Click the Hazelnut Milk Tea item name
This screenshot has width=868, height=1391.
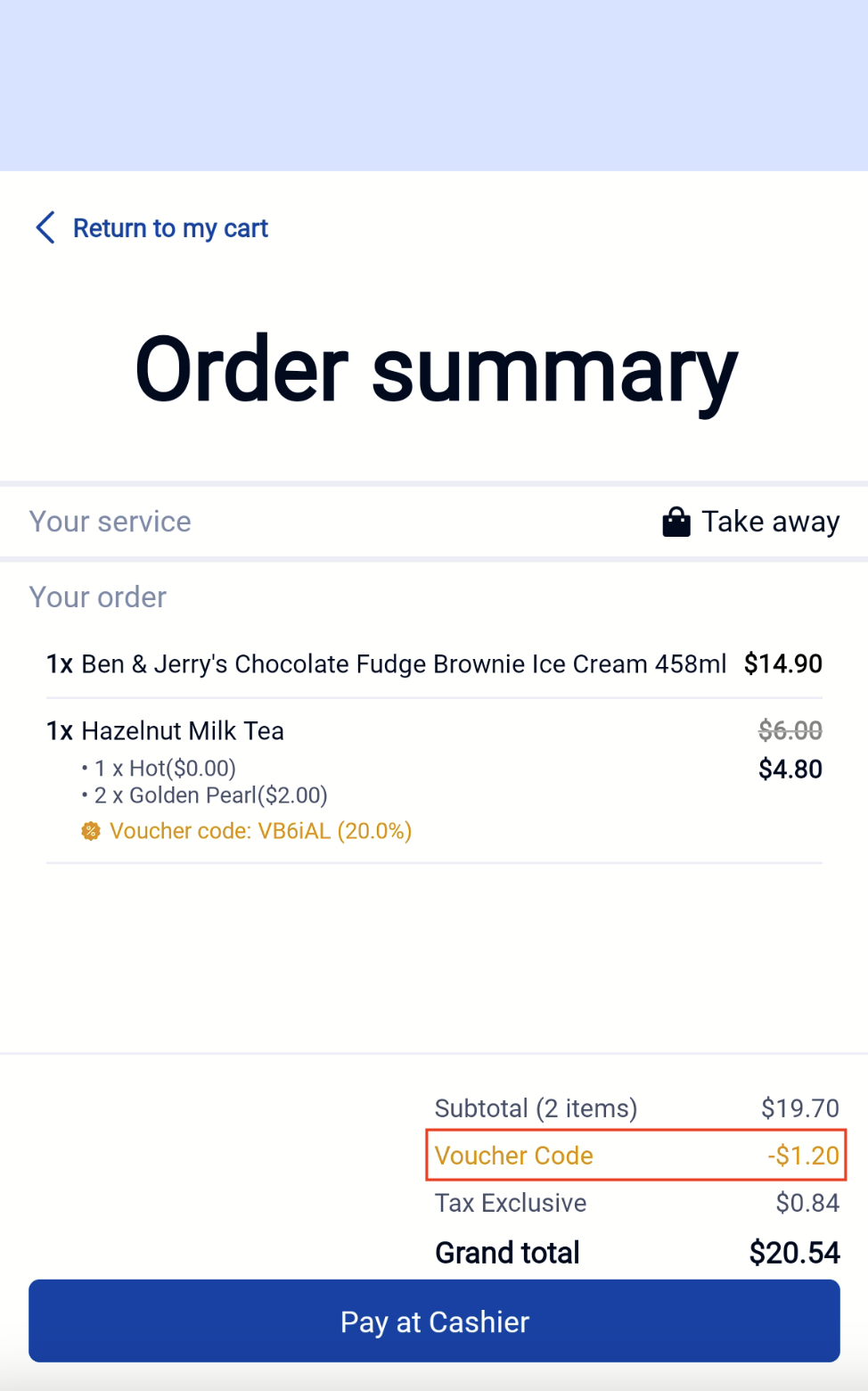(x=182, y=731)
